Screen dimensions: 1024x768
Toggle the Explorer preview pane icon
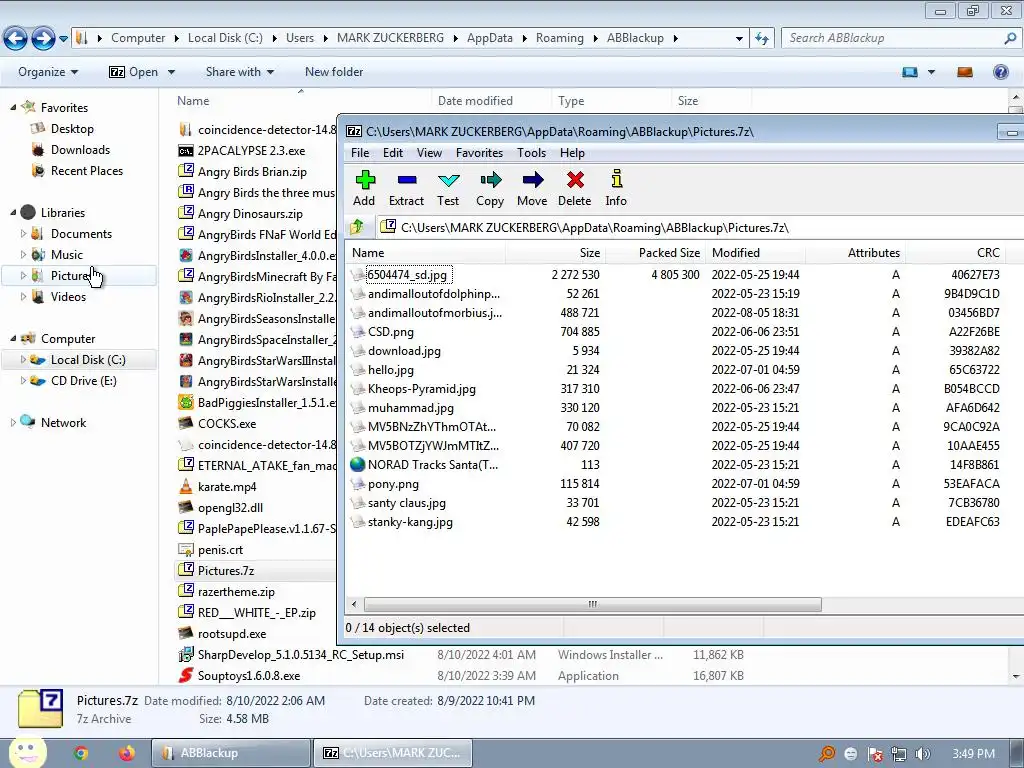pos(965,72)
